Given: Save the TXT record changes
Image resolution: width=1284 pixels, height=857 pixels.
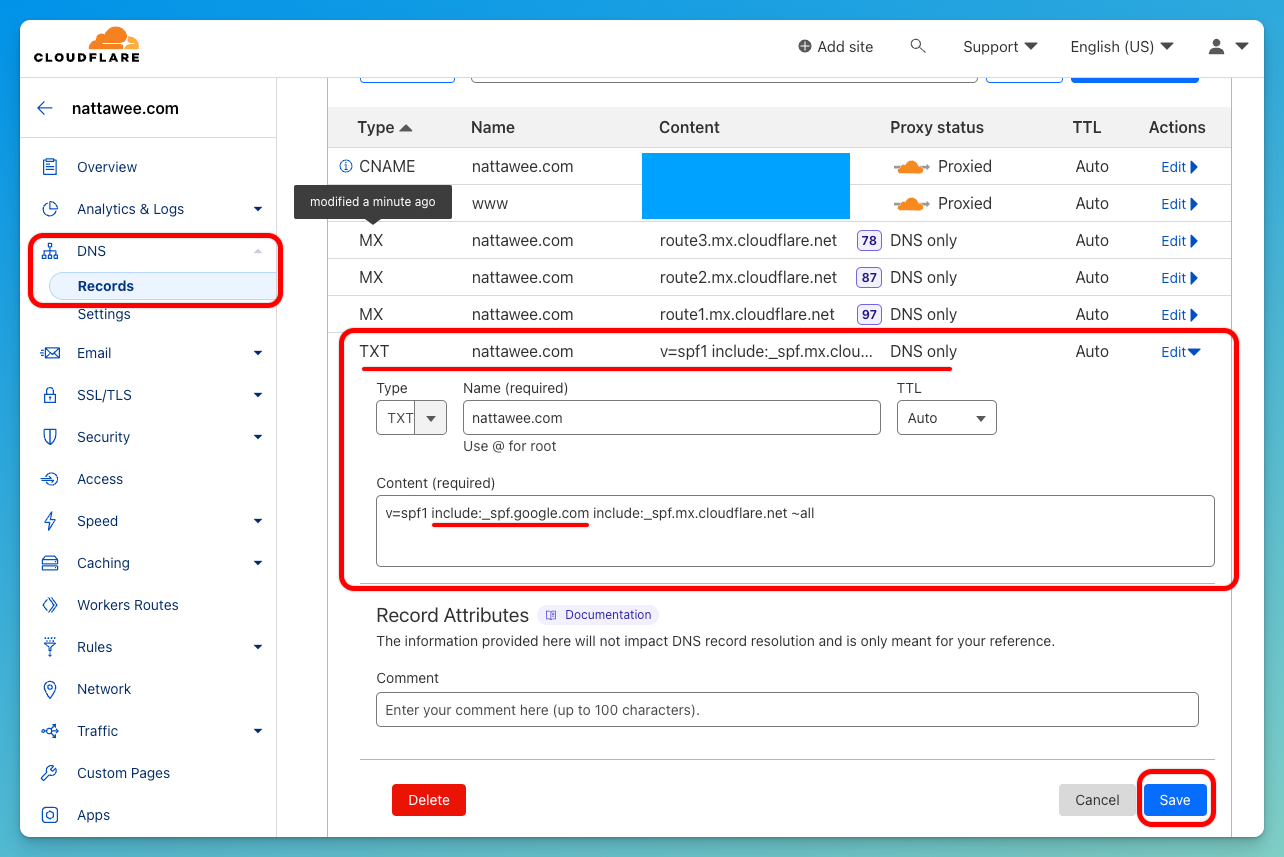Looking at the screenshot, I should pyautogui.click(x=1175, y=799).
